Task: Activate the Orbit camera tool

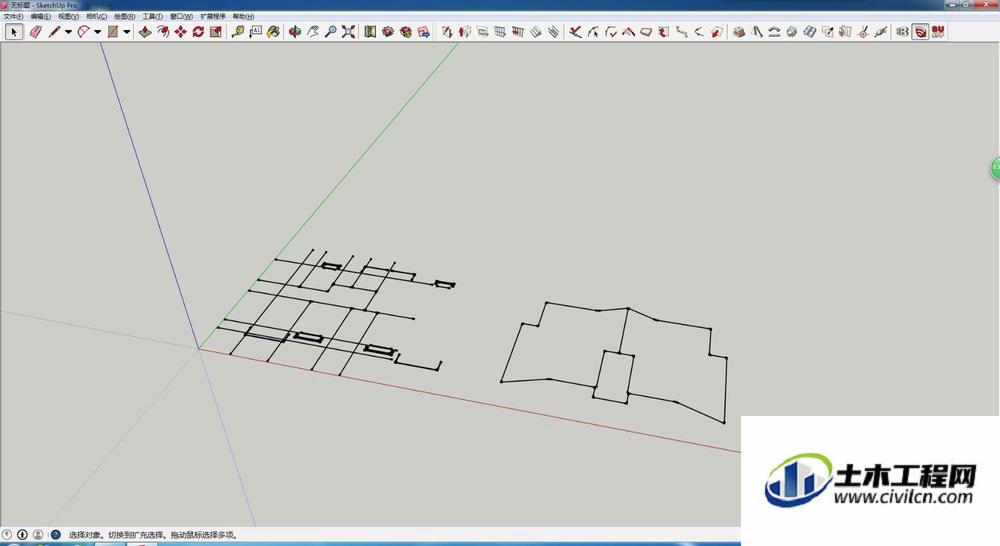Action: [295, 31]
